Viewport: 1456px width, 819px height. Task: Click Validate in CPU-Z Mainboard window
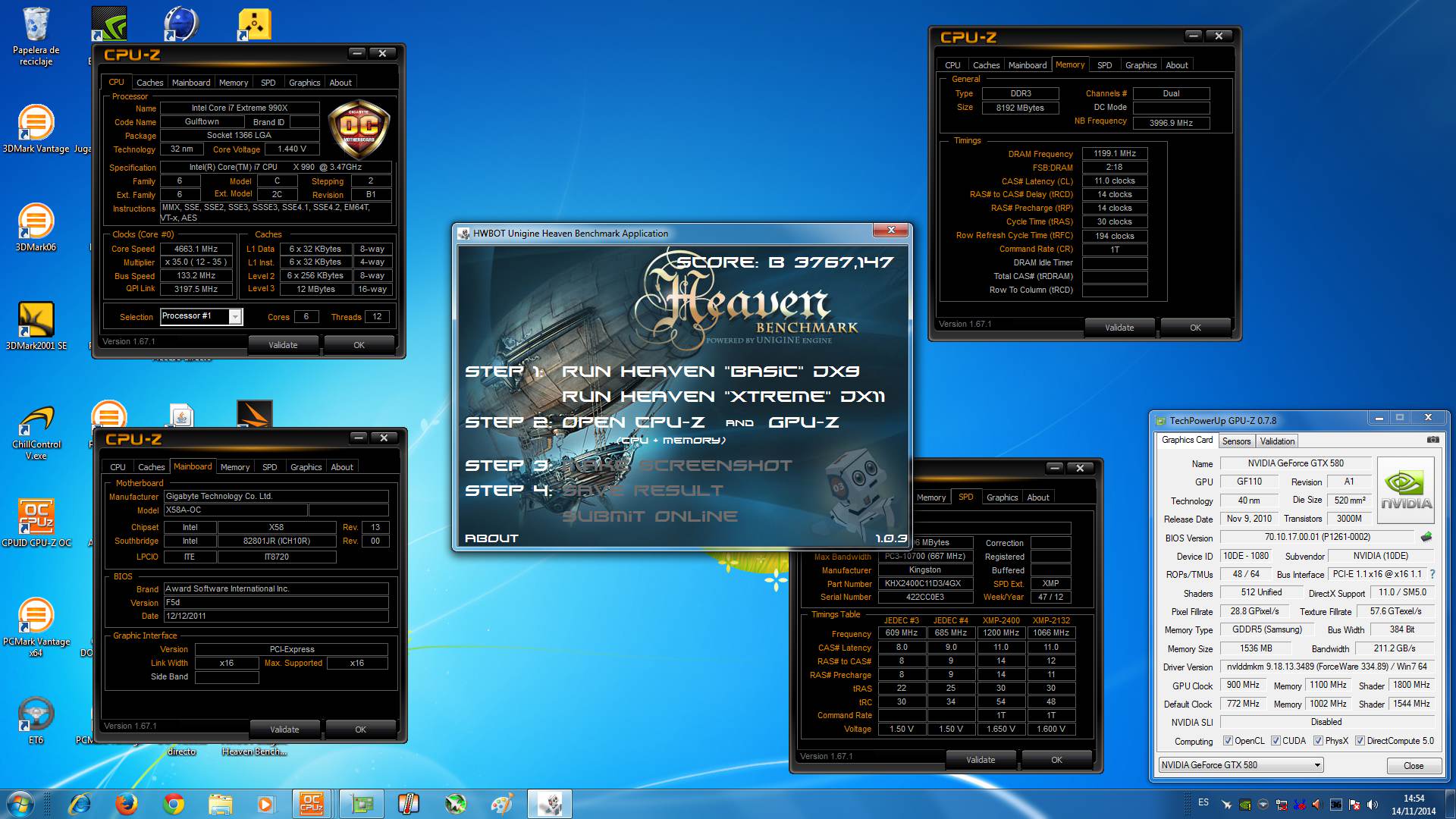click(284, 730)
